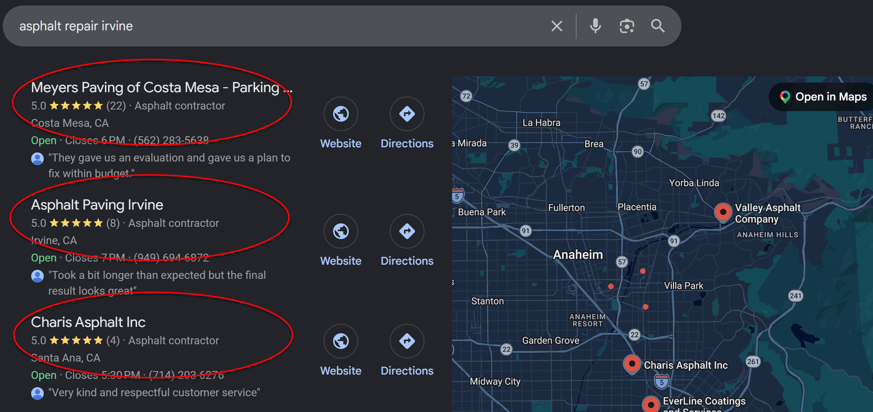This screenshot has height=412, width=873.
Task: Click Irvine, CA address text
Action: [54, 241]
